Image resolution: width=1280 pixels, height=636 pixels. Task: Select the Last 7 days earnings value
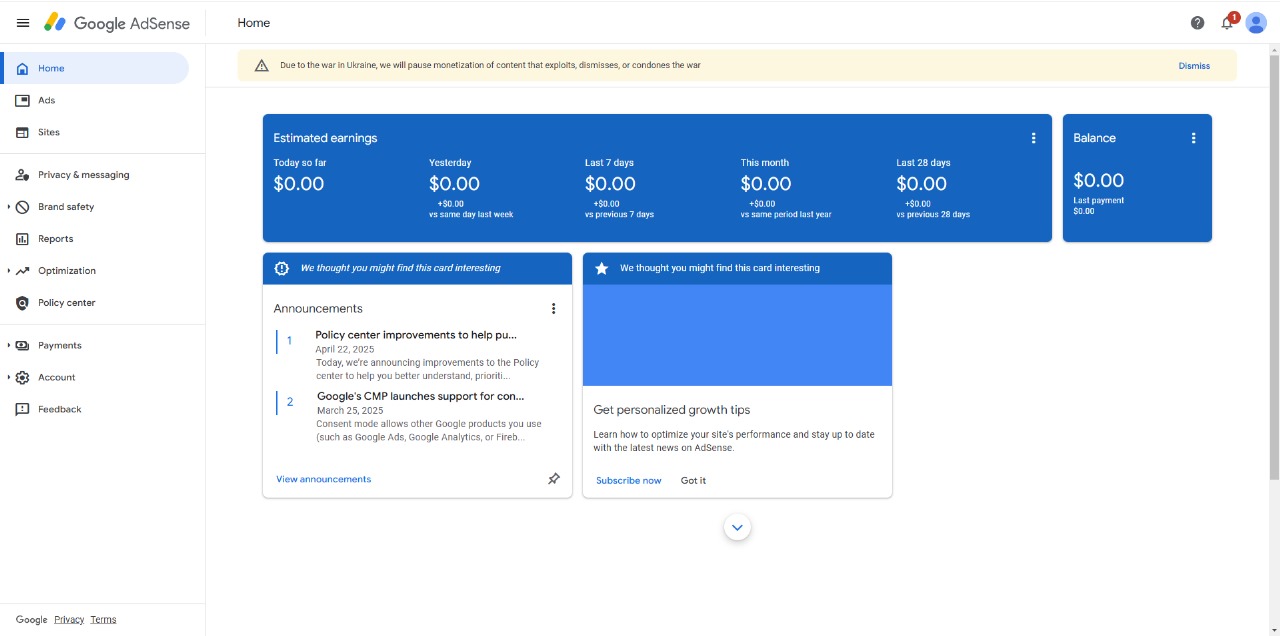tap(610, 184)
